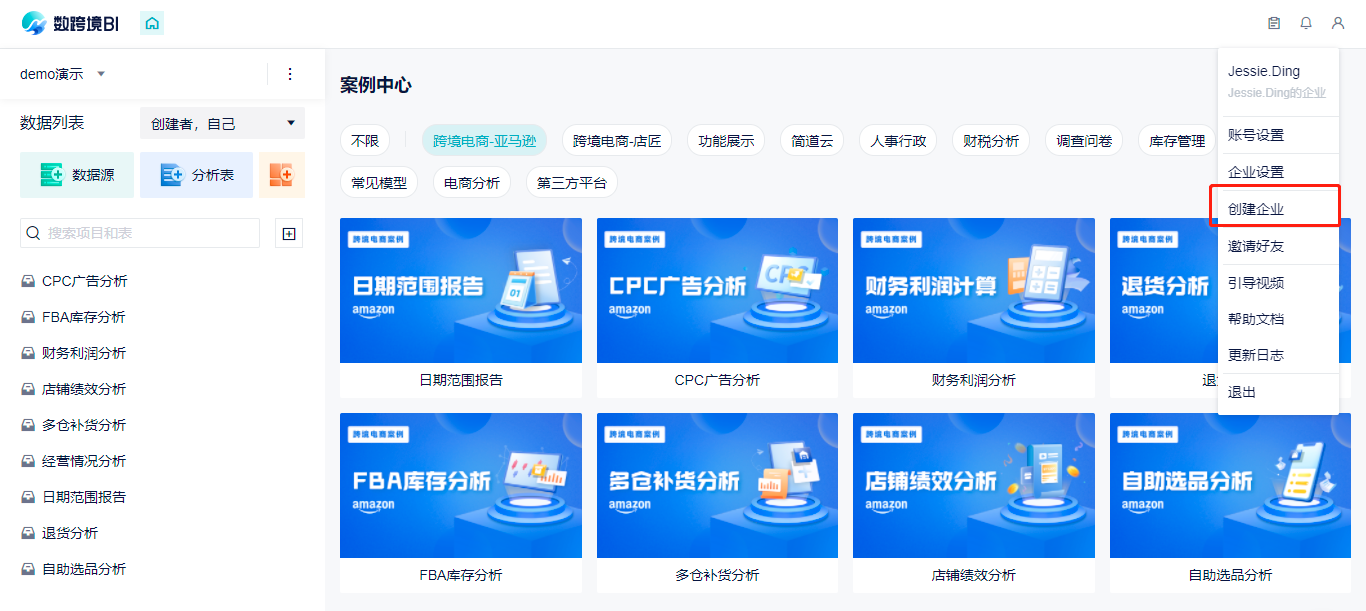
Task: Open 退货分析 in the data list
Action: point(70,534)
